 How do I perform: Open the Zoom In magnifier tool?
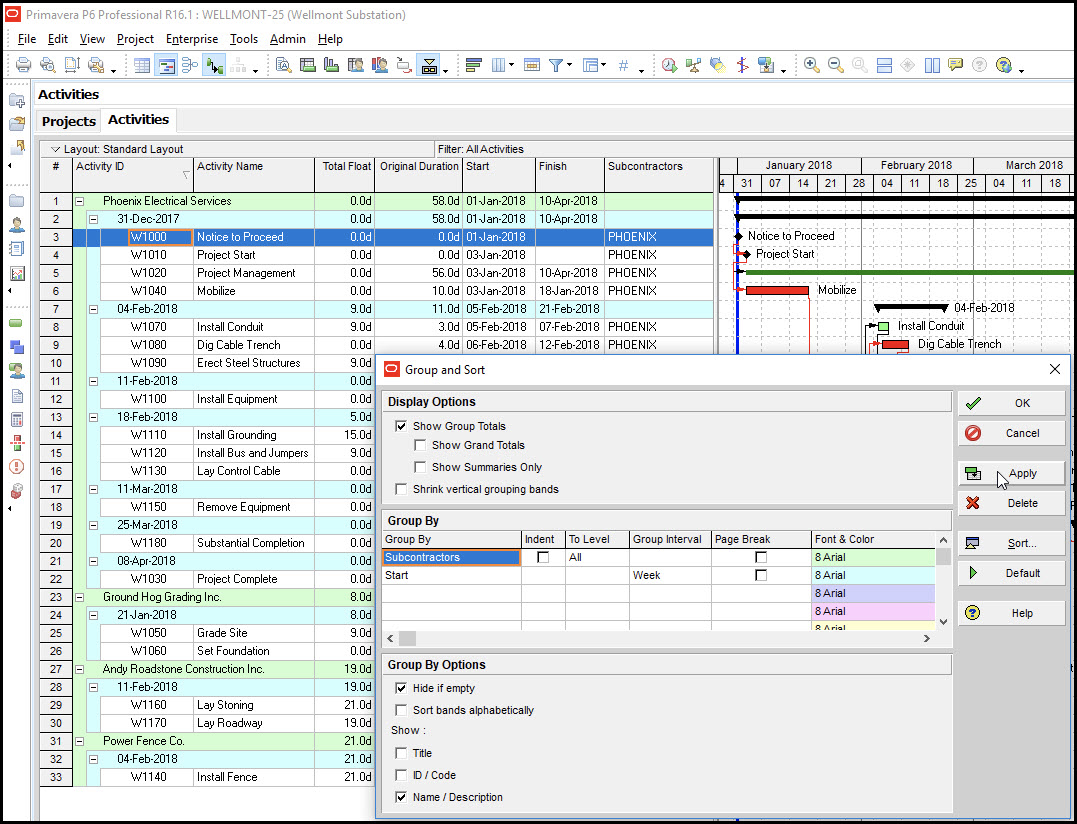(813, 64)
